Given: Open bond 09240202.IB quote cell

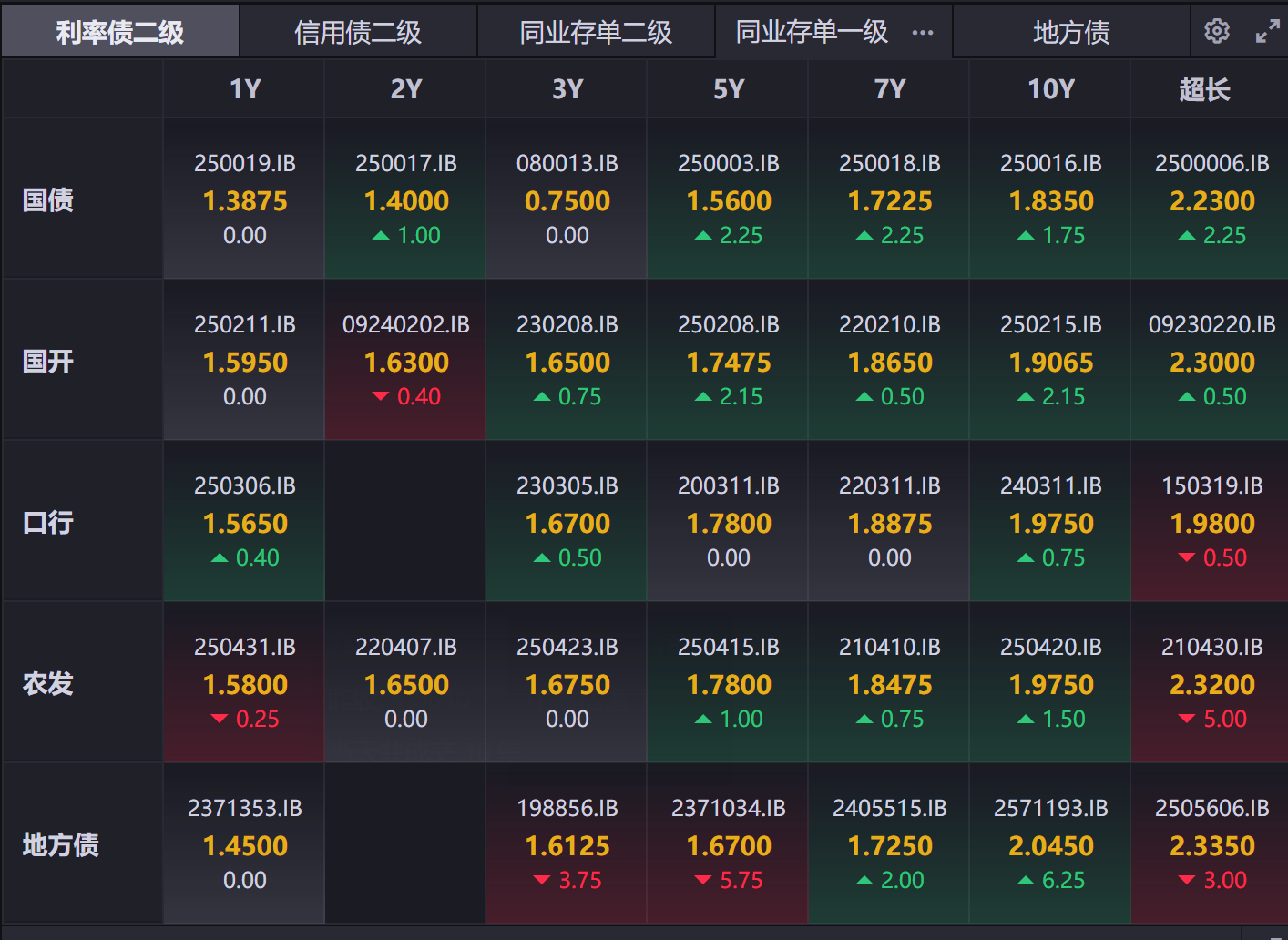Looking at the screenshot, I should tap(405, 361).
